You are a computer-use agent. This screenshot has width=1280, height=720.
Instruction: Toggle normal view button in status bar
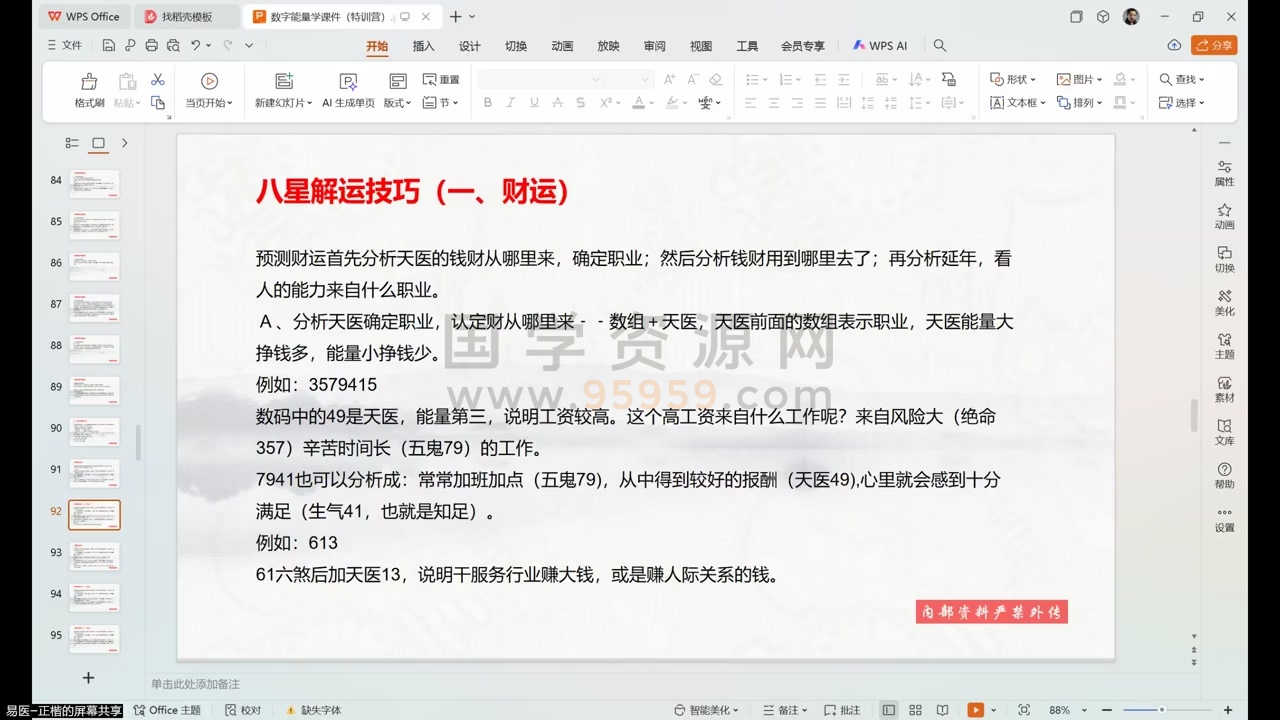(888, 710)
